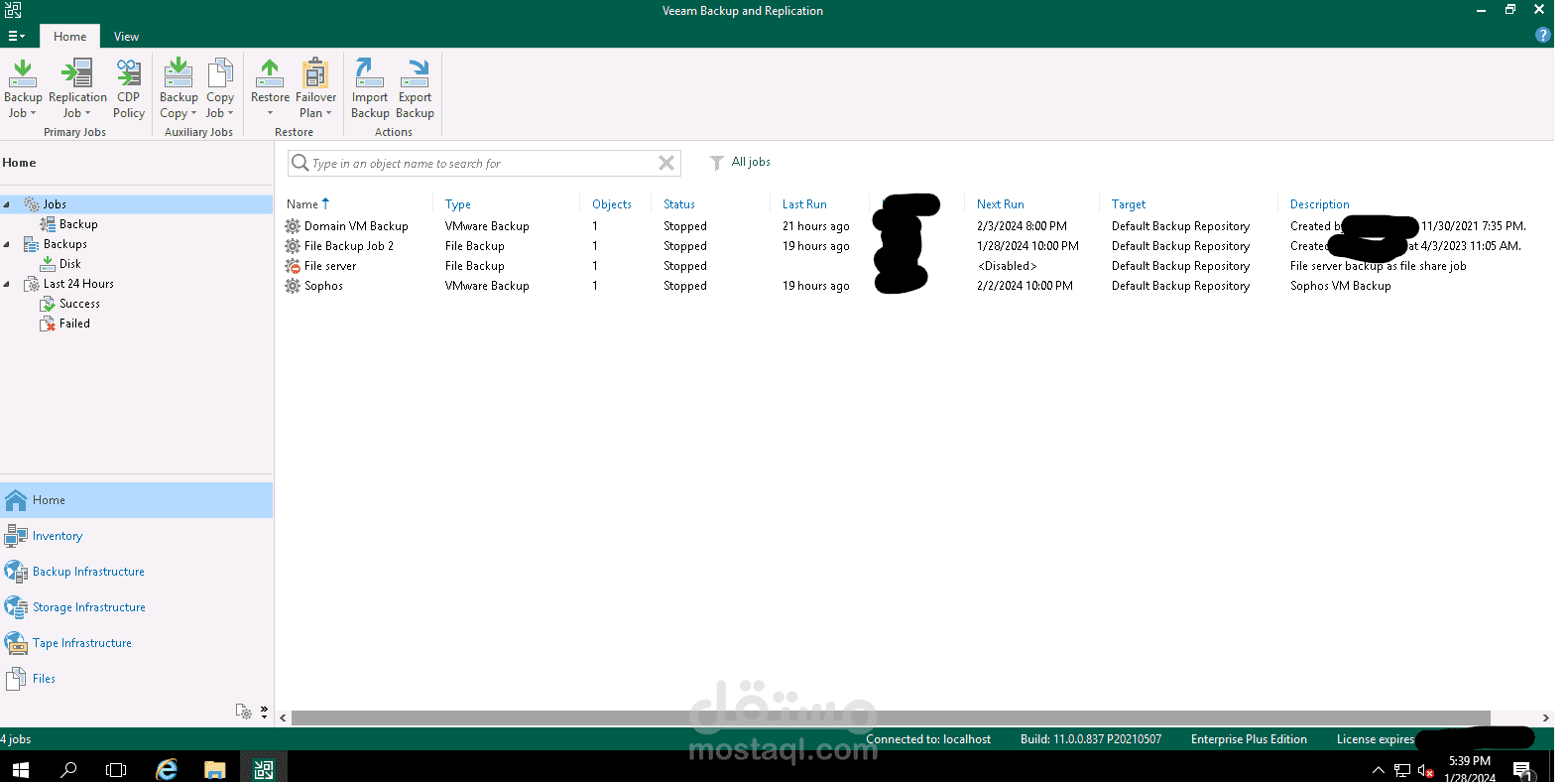Open the Backup Infrastructure pane
The width and height of the screenshot is (1568, 782).
point(136,572)
